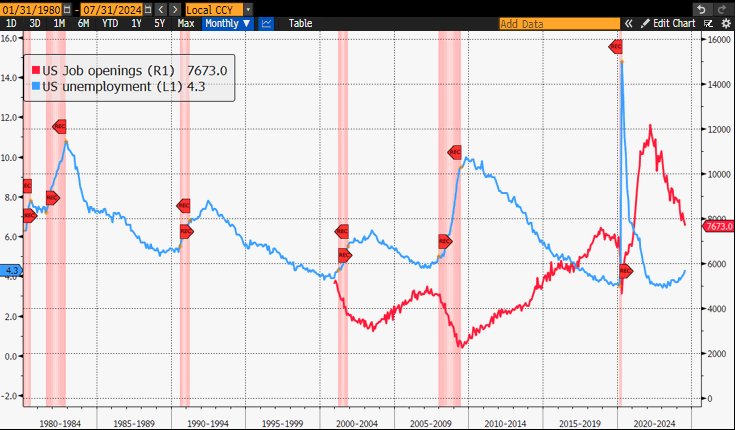Expand the Monthly frequency dropdown
The width and height of the screenshot is (736, 430).
(227, 22)
